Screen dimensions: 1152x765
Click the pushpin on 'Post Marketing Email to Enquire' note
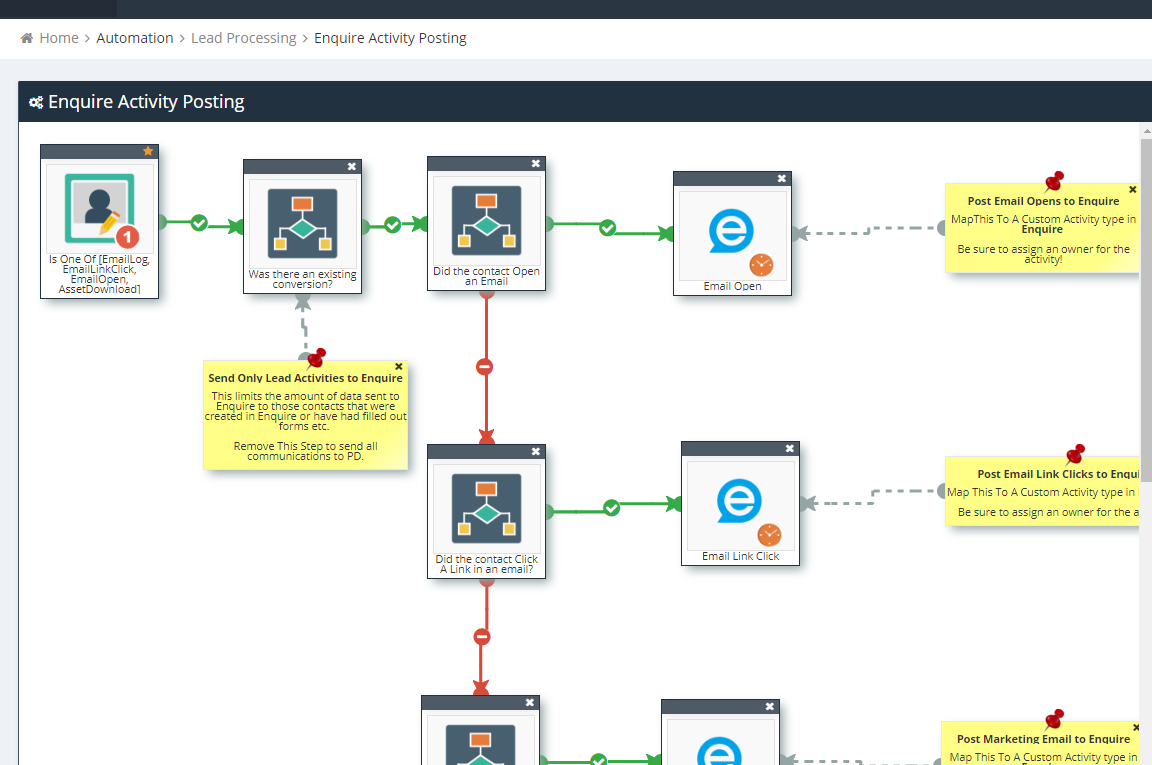(1054, 719)
